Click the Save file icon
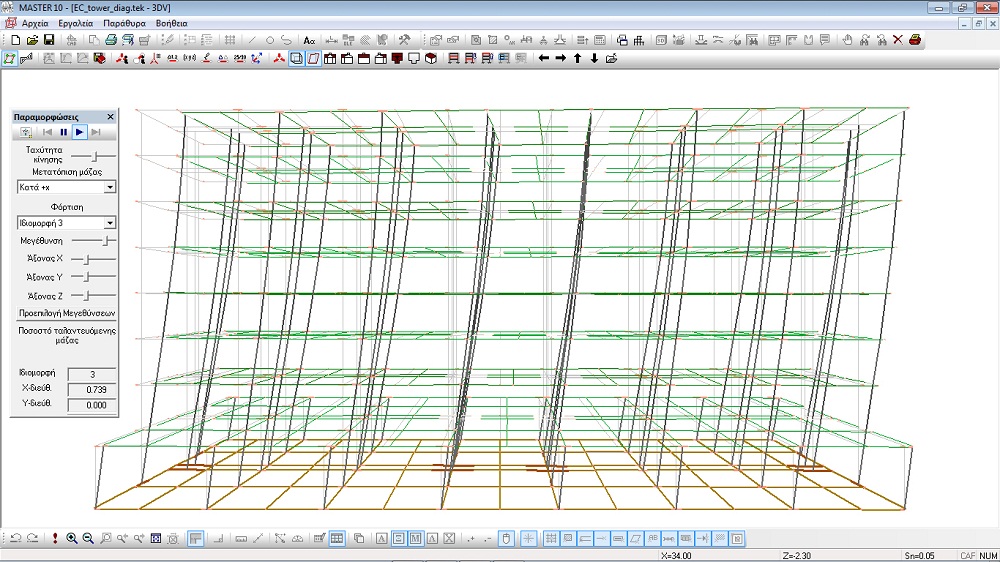Screen dimensions: 1000x562 48,40
